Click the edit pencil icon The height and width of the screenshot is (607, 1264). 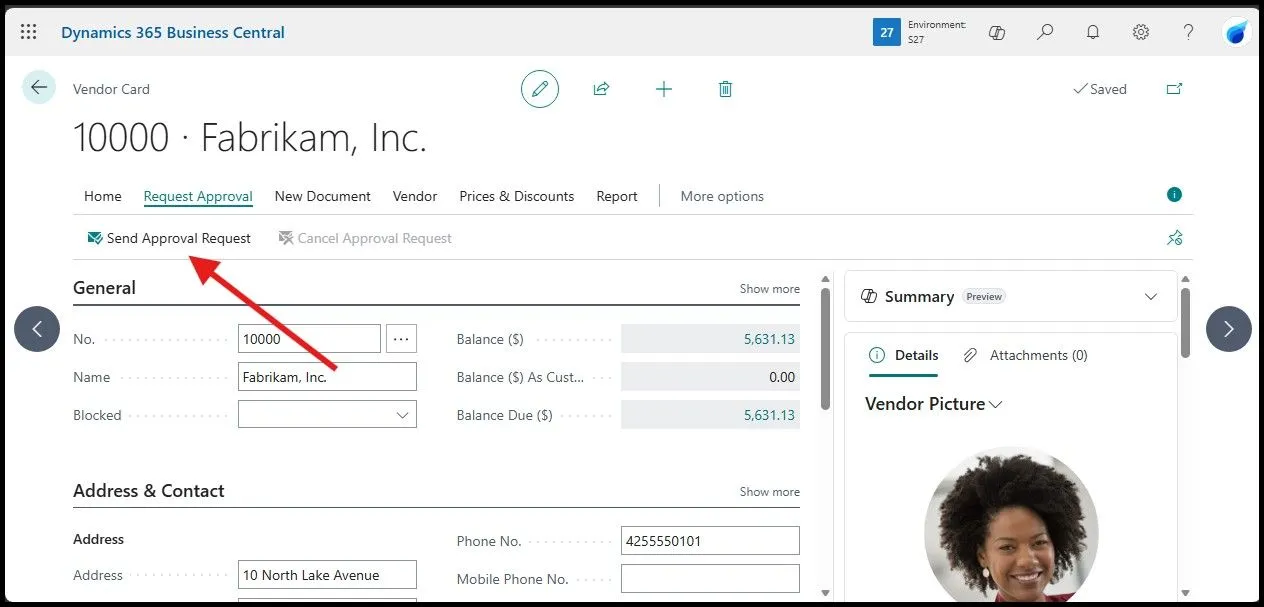pos(540,89)
